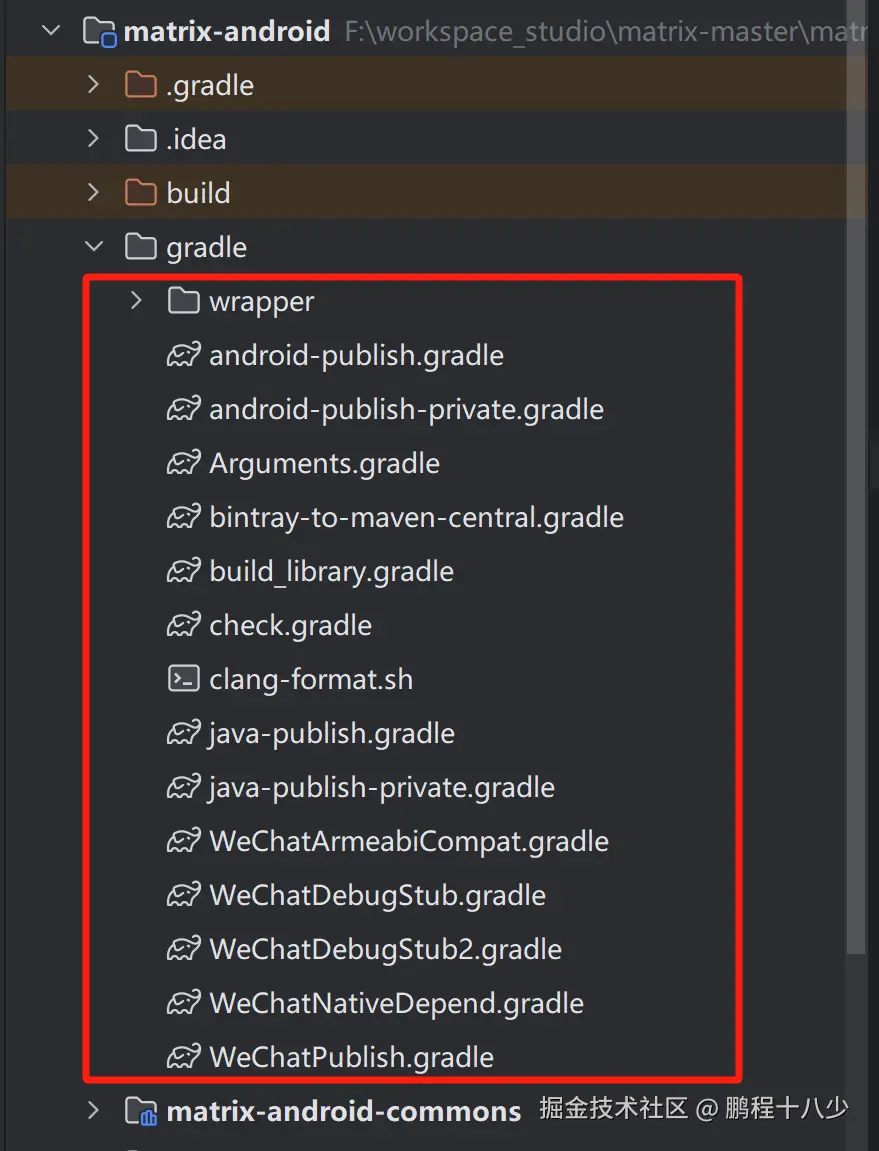The image size is (879, 1151).
Task: Expand the .idea folder chevron
Action: point(94,139)
